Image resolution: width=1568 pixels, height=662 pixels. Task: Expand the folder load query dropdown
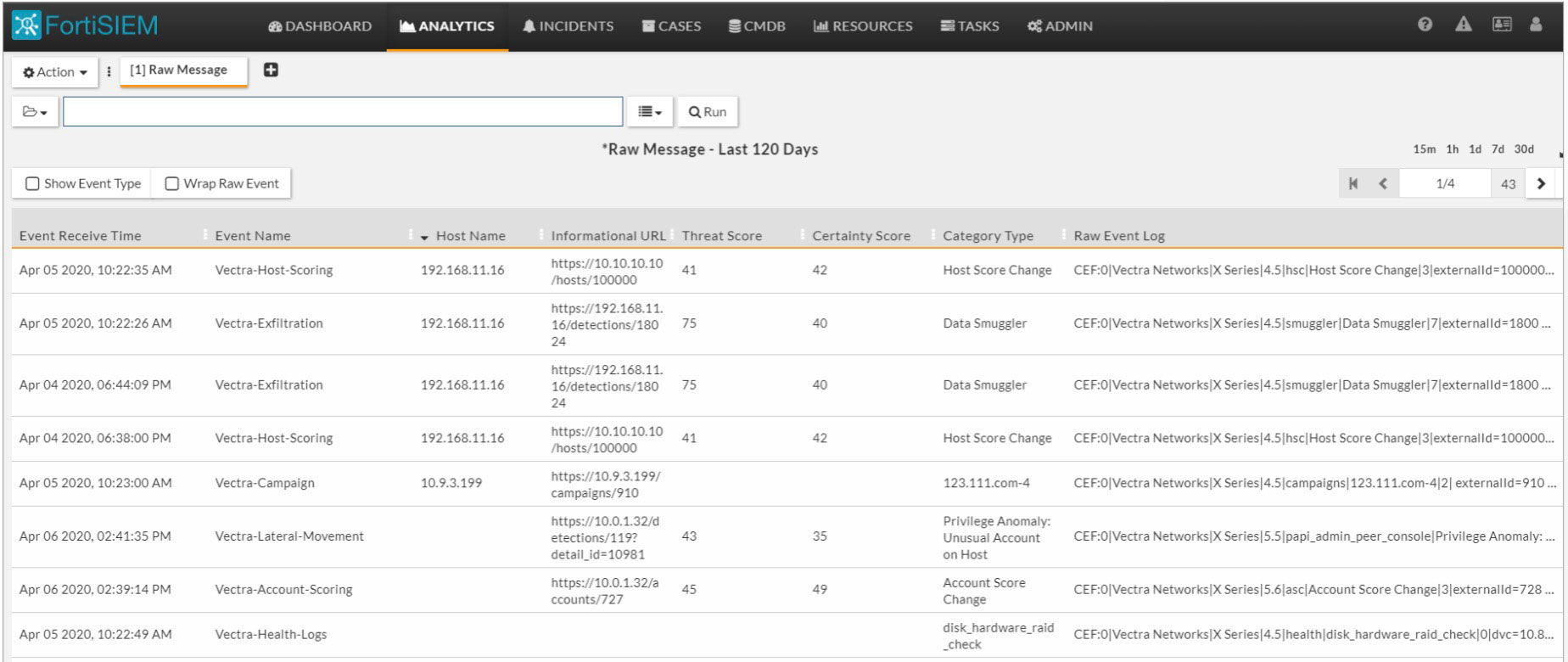[35, 112]
